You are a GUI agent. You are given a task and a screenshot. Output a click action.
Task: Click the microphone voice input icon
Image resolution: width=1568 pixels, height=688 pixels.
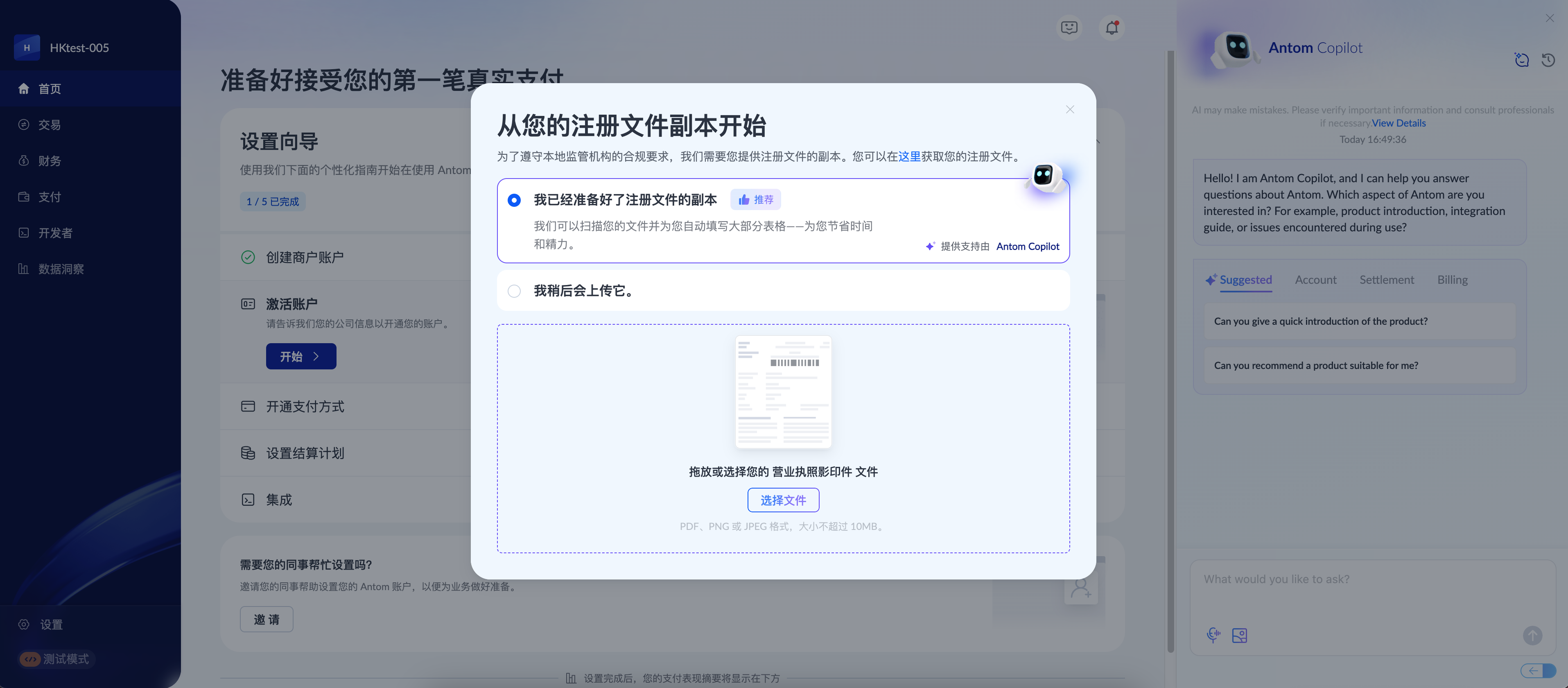click(x=1213, y=635)
